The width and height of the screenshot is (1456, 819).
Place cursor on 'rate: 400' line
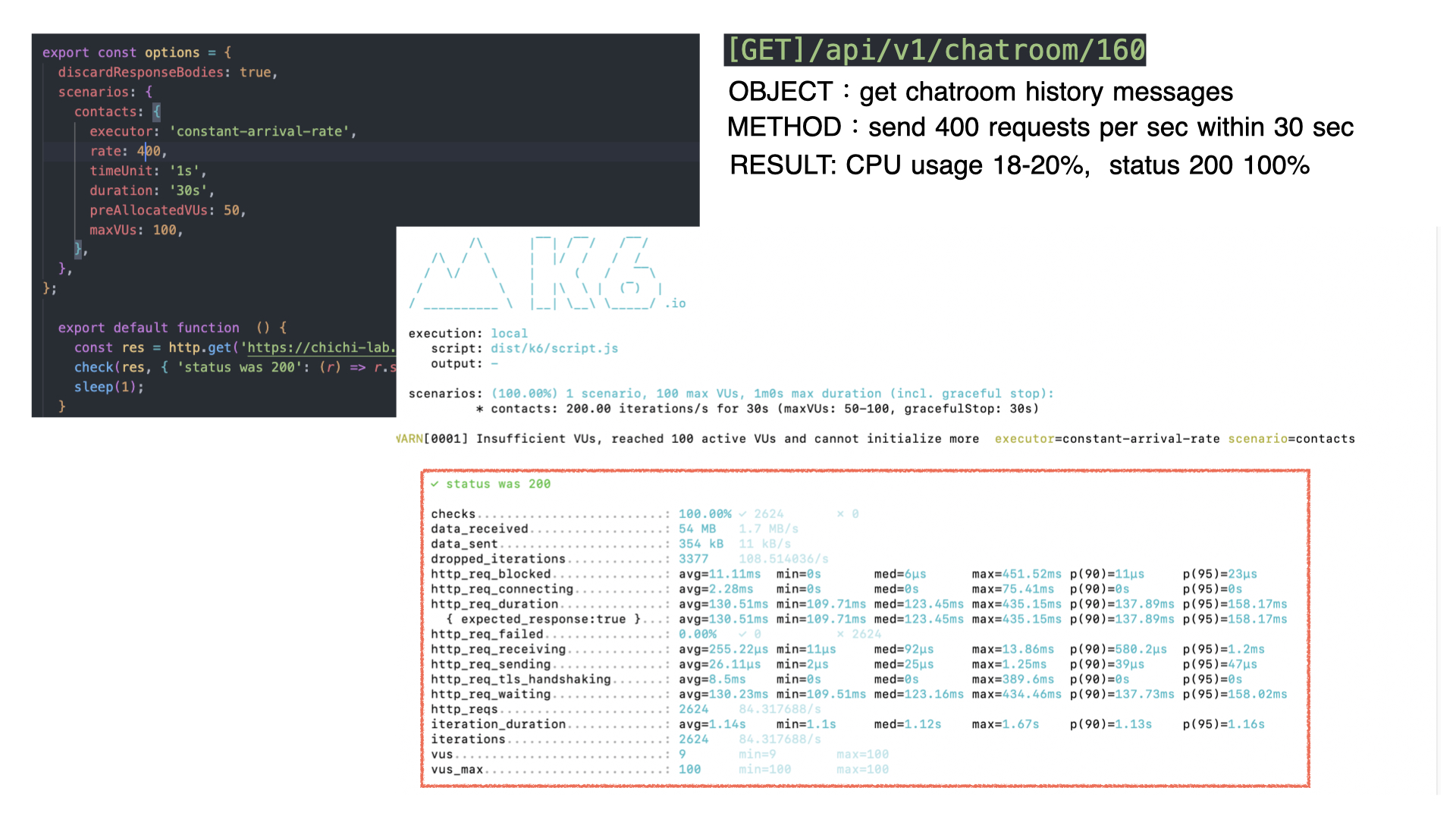coord(127,151)
